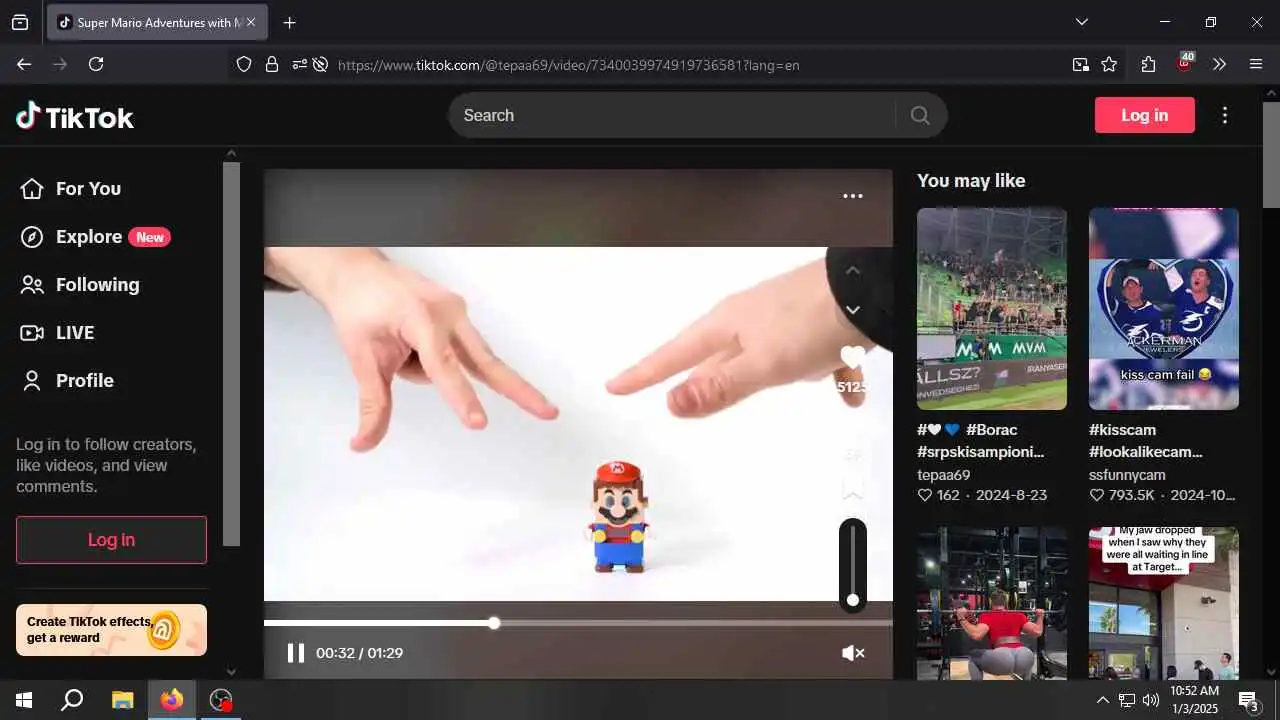
Task: Click the site padlock icon
Action: click(x=271, y=64)
